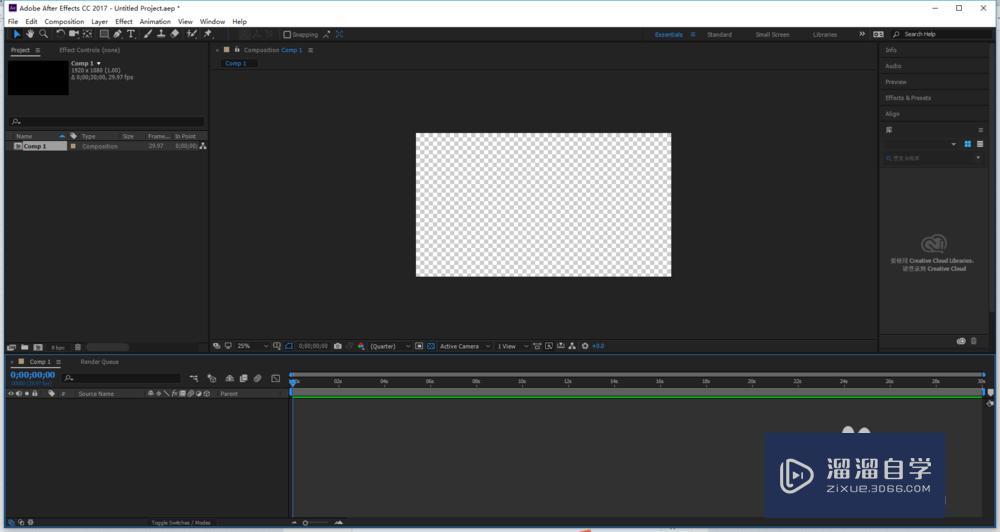Open the Animation menu
The width and height of the screenshot is (1000, 532).
[155, 21]
